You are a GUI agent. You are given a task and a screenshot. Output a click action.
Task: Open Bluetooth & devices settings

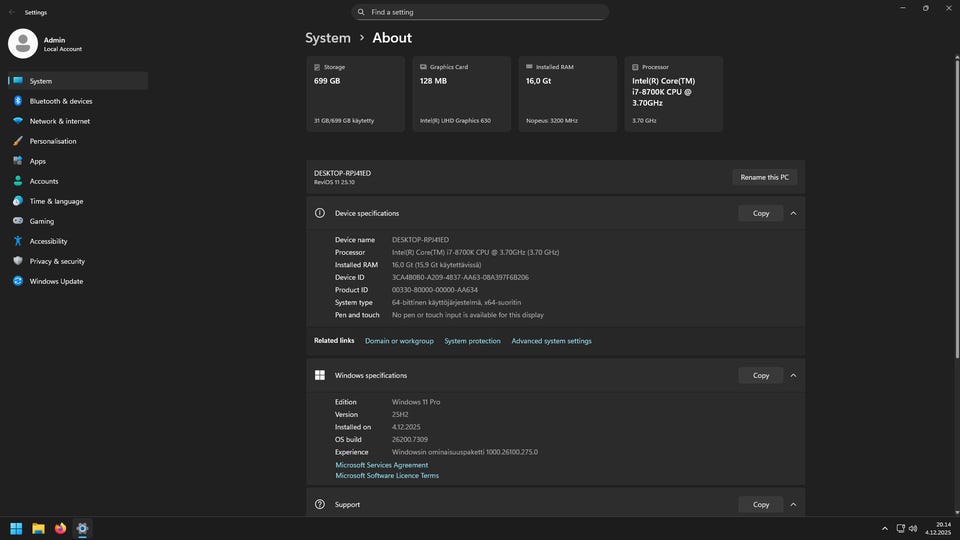[60, 101]
